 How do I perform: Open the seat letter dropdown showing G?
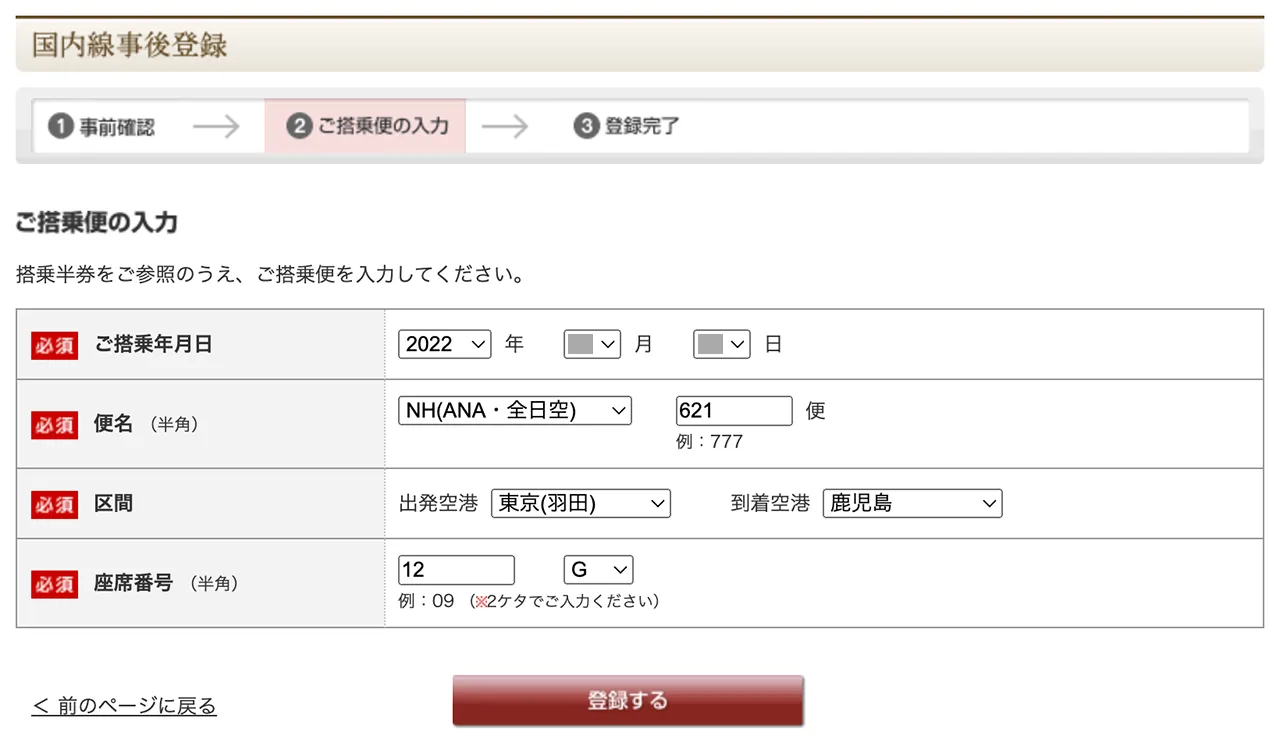[x=598, y=570]
